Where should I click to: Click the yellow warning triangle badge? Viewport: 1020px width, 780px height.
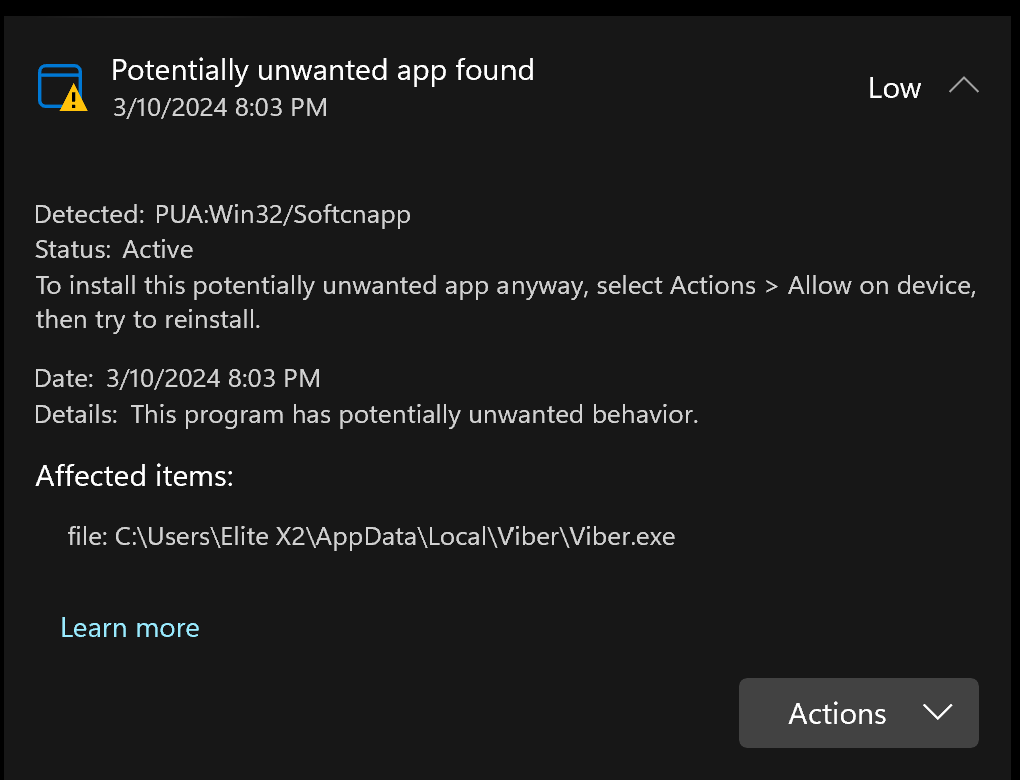(x=74, y=98)
